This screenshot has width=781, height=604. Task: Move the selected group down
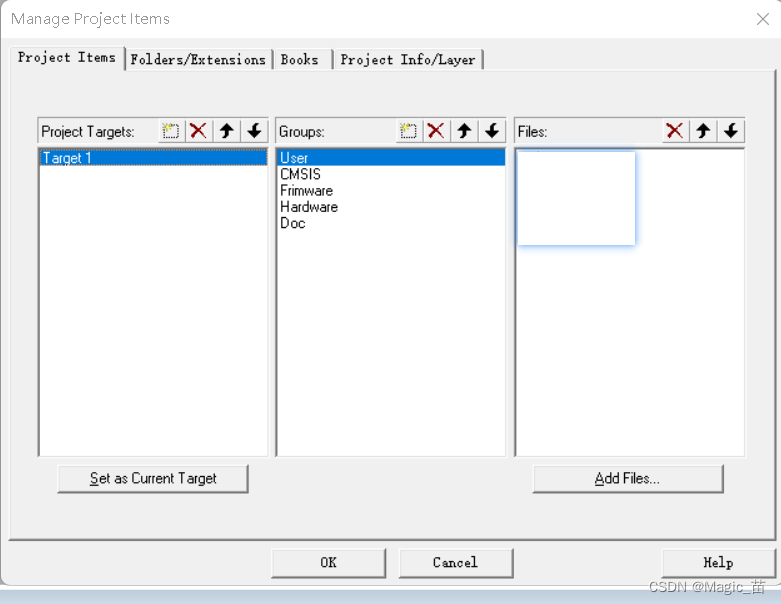492,131
